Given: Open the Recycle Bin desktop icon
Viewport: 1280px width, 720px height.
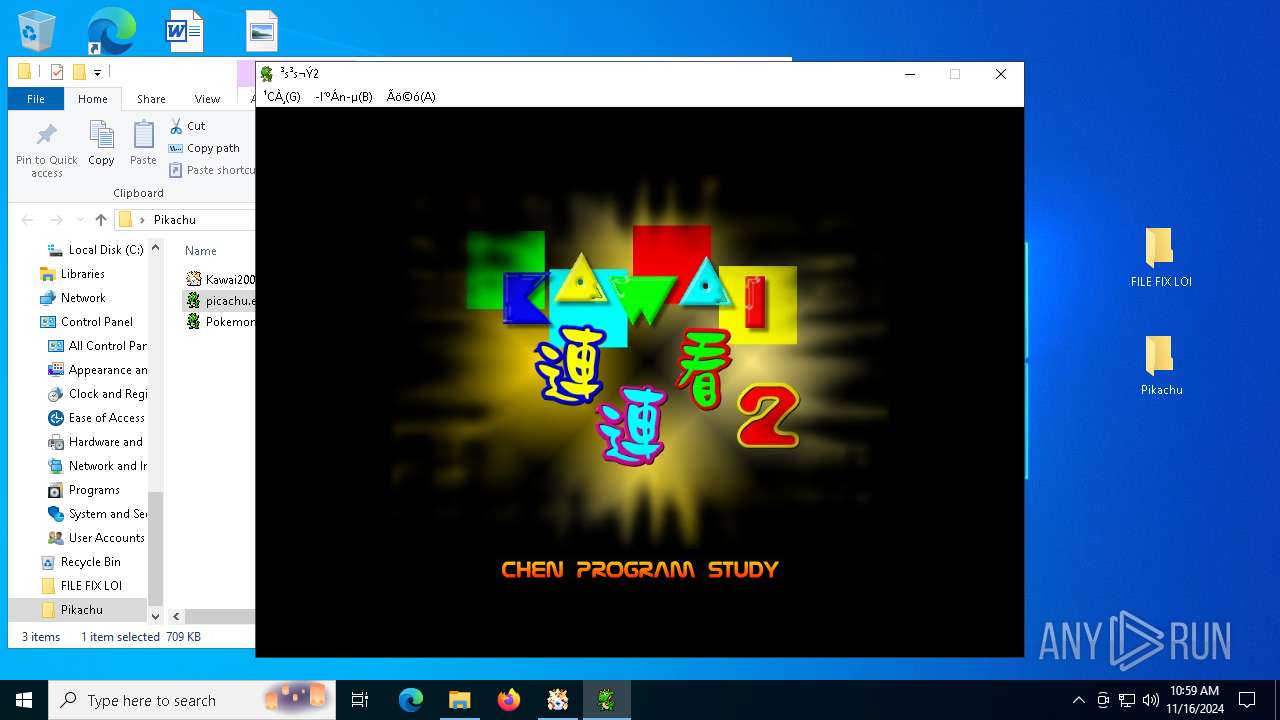Looking at the screenshot, I should [x=37, y=30].
